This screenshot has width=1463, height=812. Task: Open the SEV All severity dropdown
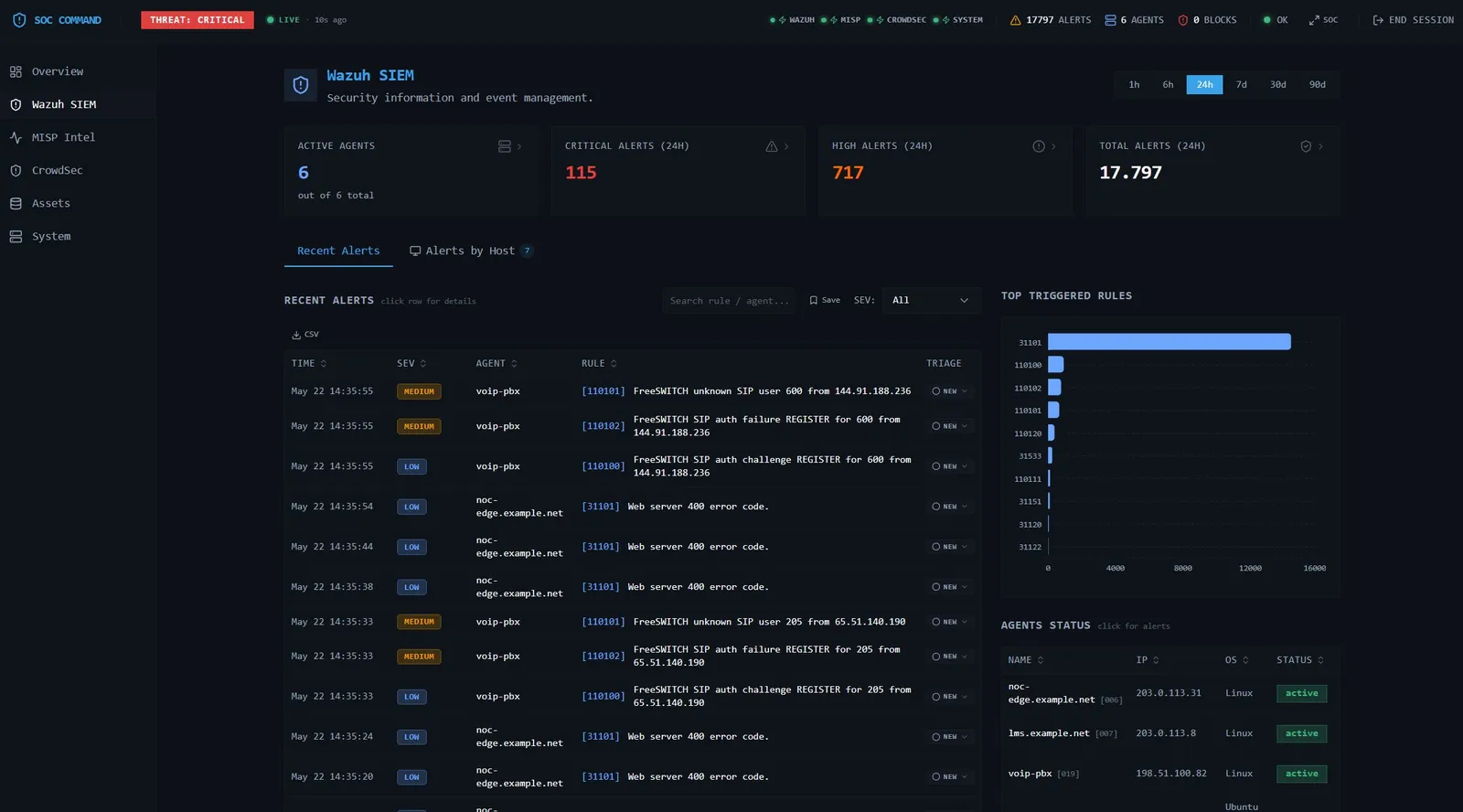pos(931,300)
